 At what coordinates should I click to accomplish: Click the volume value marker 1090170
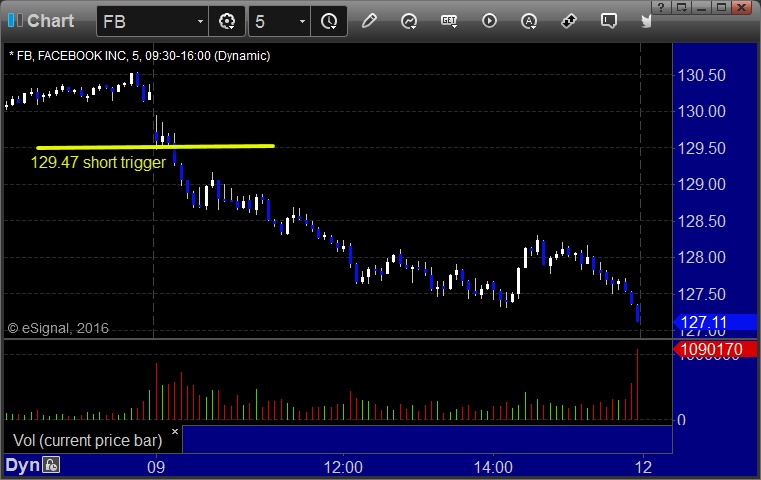click(x=715, y=349)
